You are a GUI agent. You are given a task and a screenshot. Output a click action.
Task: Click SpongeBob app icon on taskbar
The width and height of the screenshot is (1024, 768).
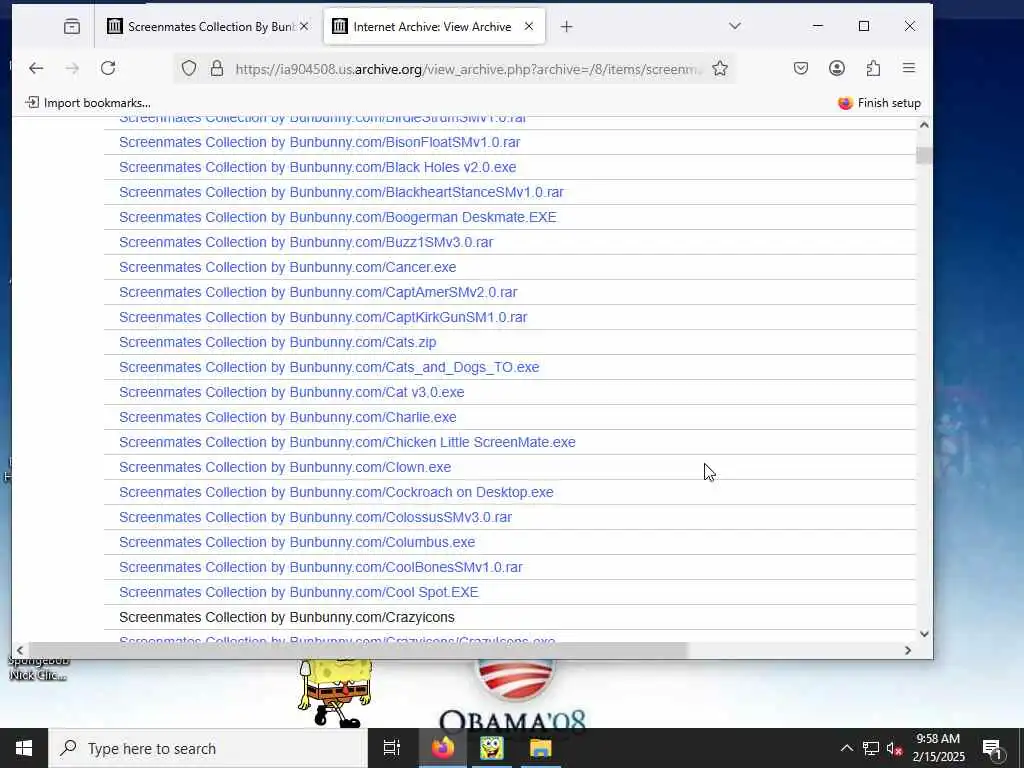click(x=492, y=748)
